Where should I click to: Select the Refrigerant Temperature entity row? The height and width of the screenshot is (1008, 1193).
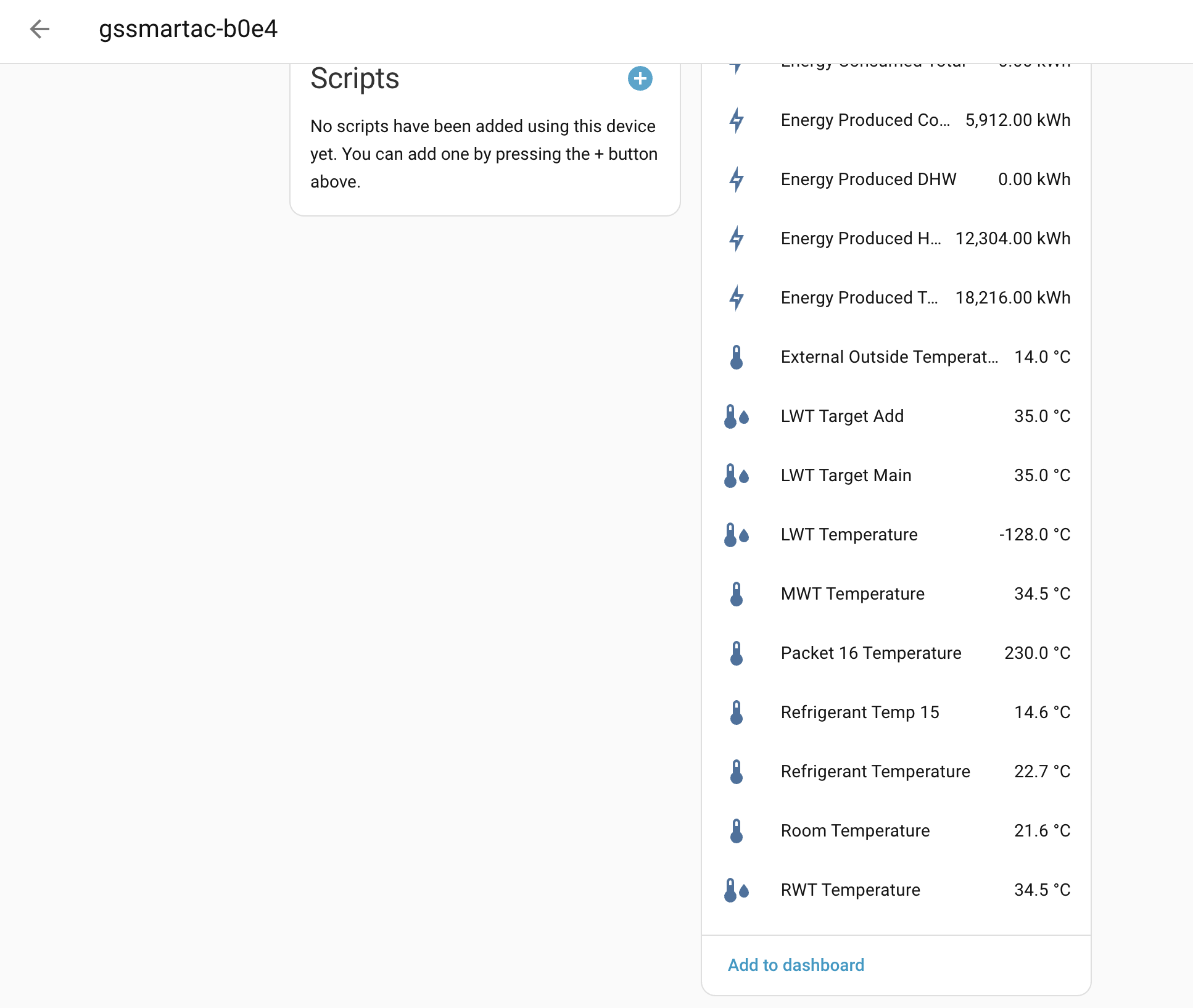(x=875, y=772)
